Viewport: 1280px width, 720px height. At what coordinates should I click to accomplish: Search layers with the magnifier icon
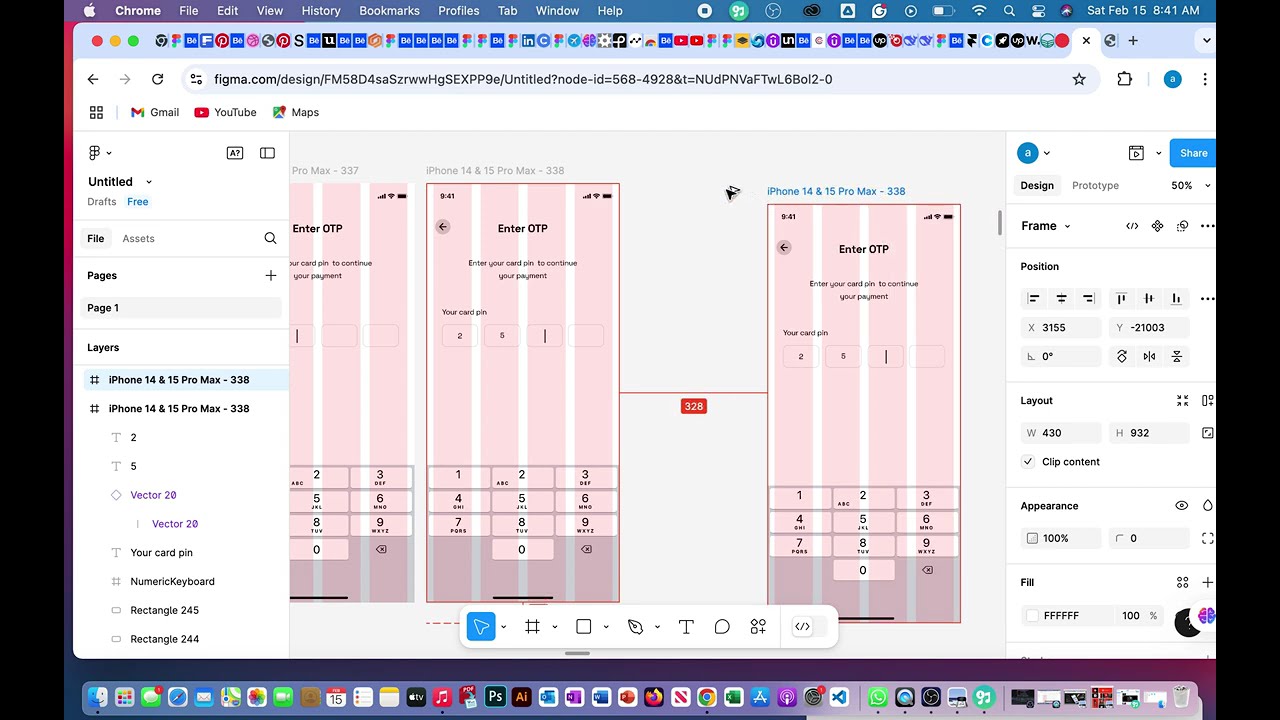point(270,238)
